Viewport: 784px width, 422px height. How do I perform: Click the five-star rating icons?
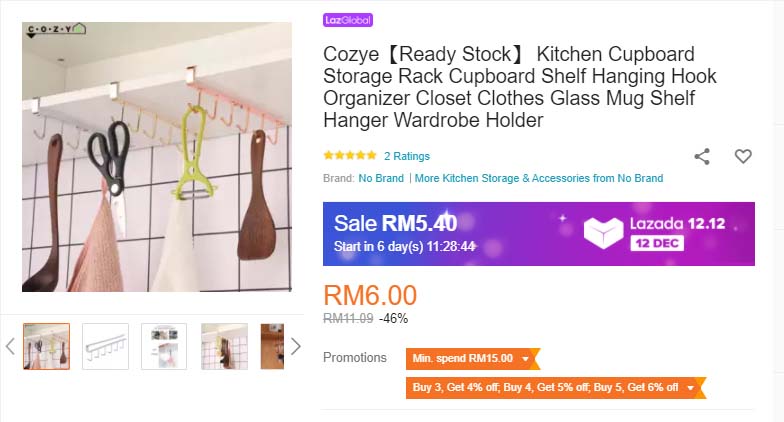tap(350, 156)
